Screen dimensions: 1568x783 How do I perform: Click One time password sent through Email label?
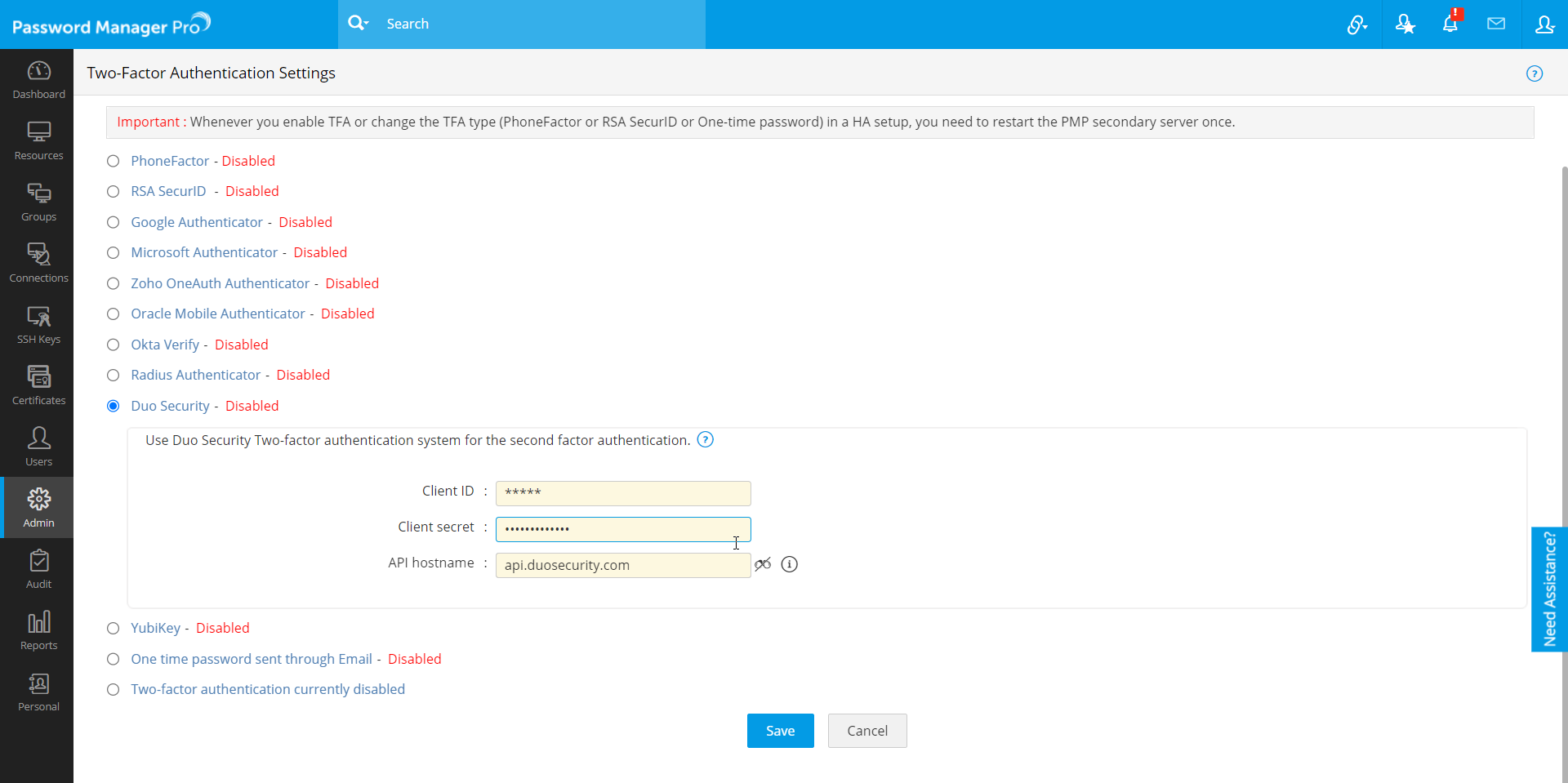click(252, 659)
